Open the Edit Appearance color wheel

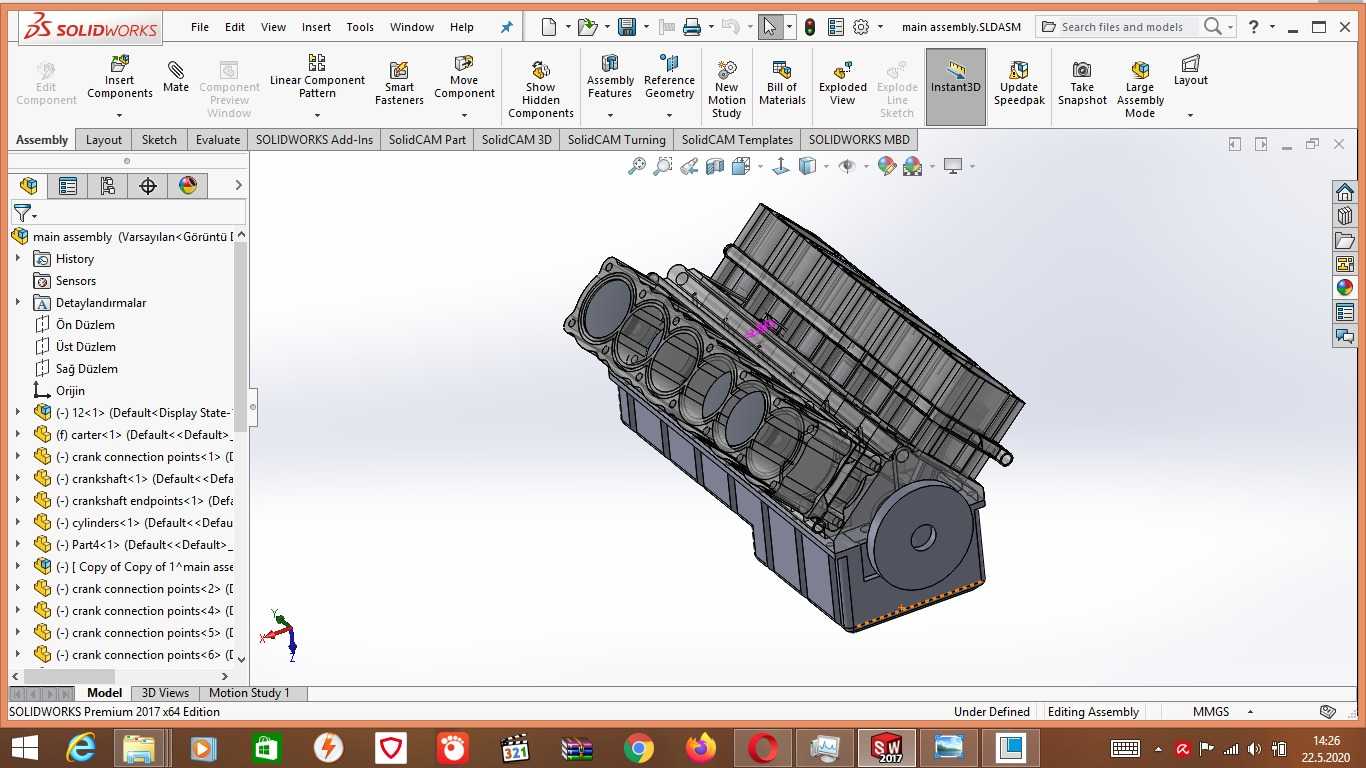pos(887,166)
